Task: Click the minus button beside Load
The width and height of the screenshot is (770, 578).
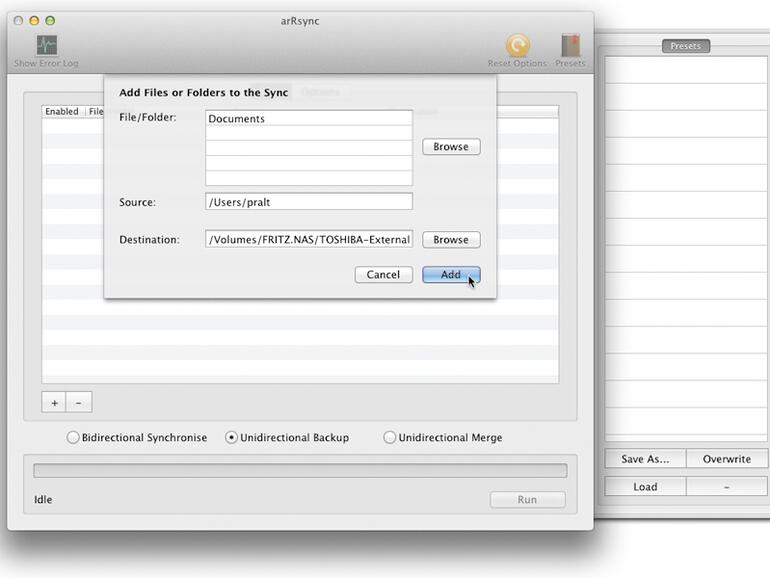Action: tap(726, 487)
